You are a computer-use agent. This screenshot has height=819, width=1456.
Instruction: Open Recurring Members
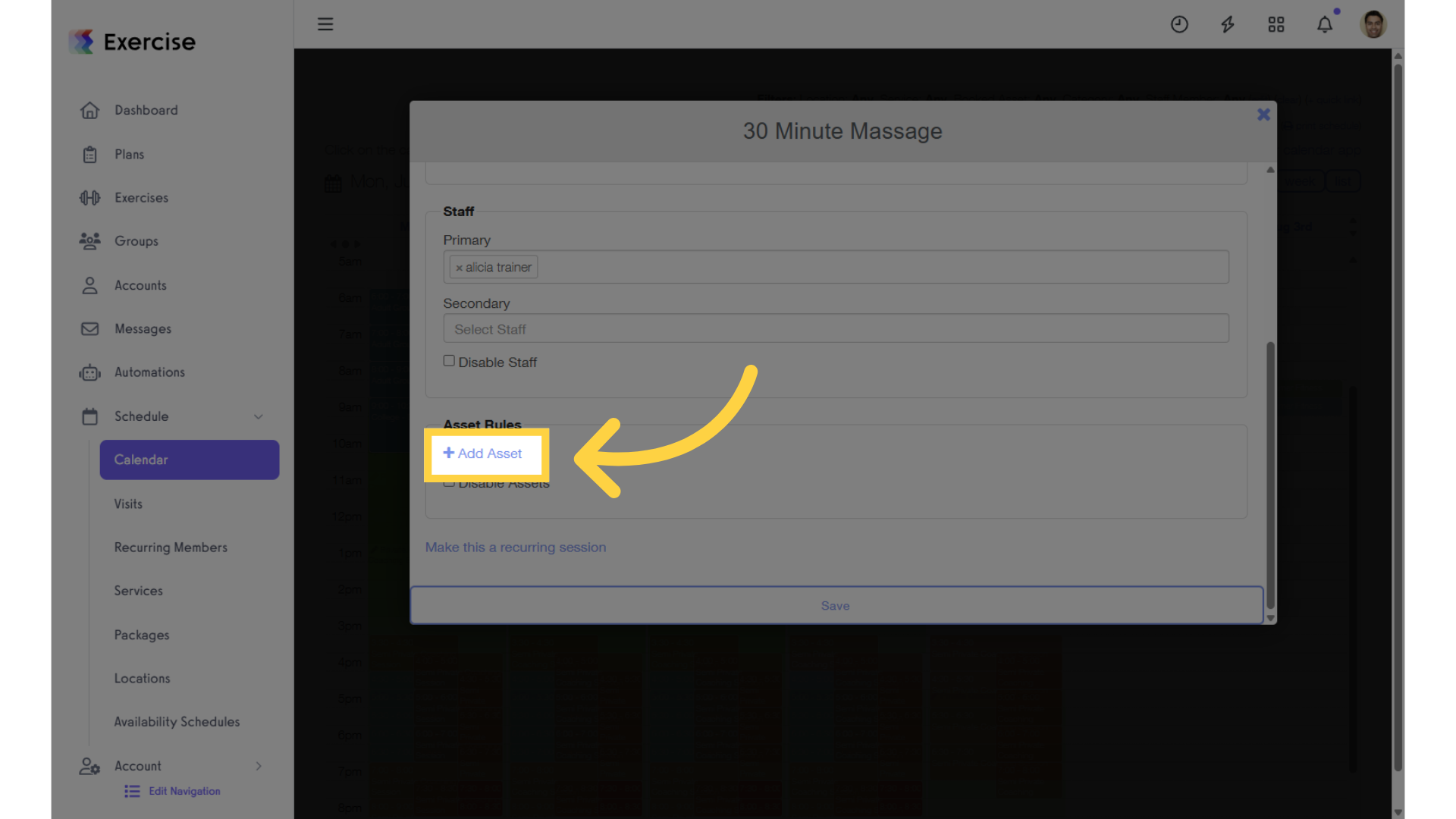coord(171,548)
